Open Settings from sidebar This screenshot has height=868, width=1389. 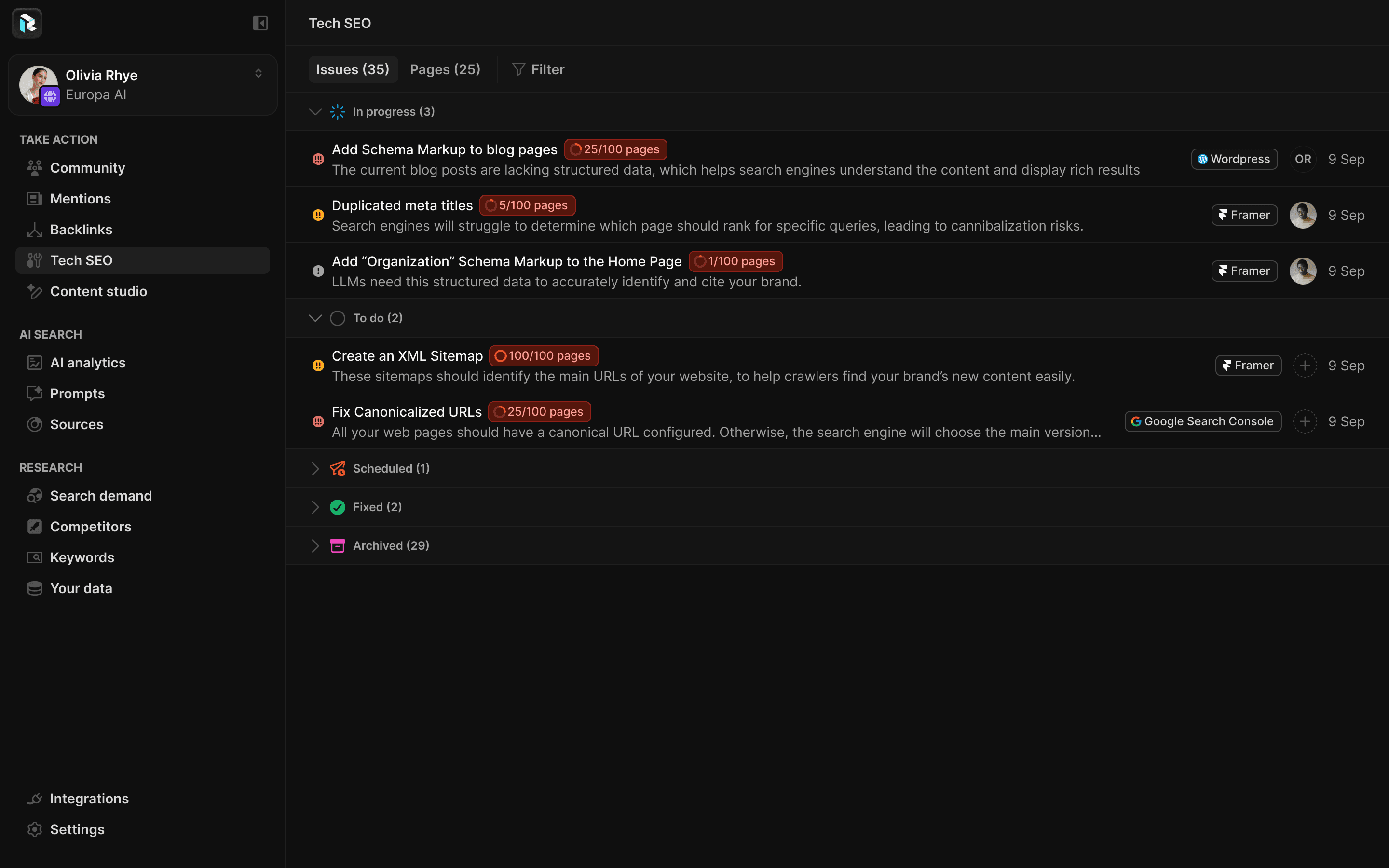[x=77, y=829]
